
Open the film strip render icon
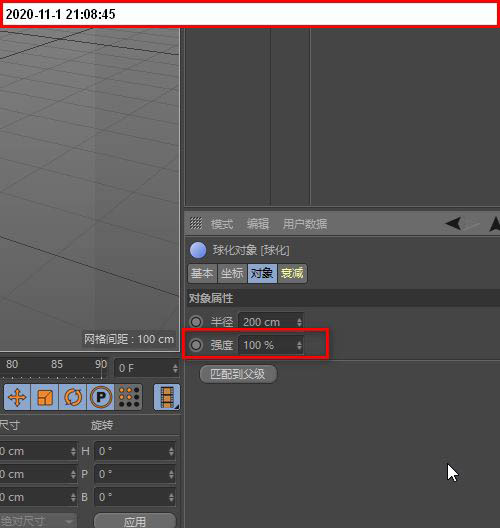coord(167,397)
